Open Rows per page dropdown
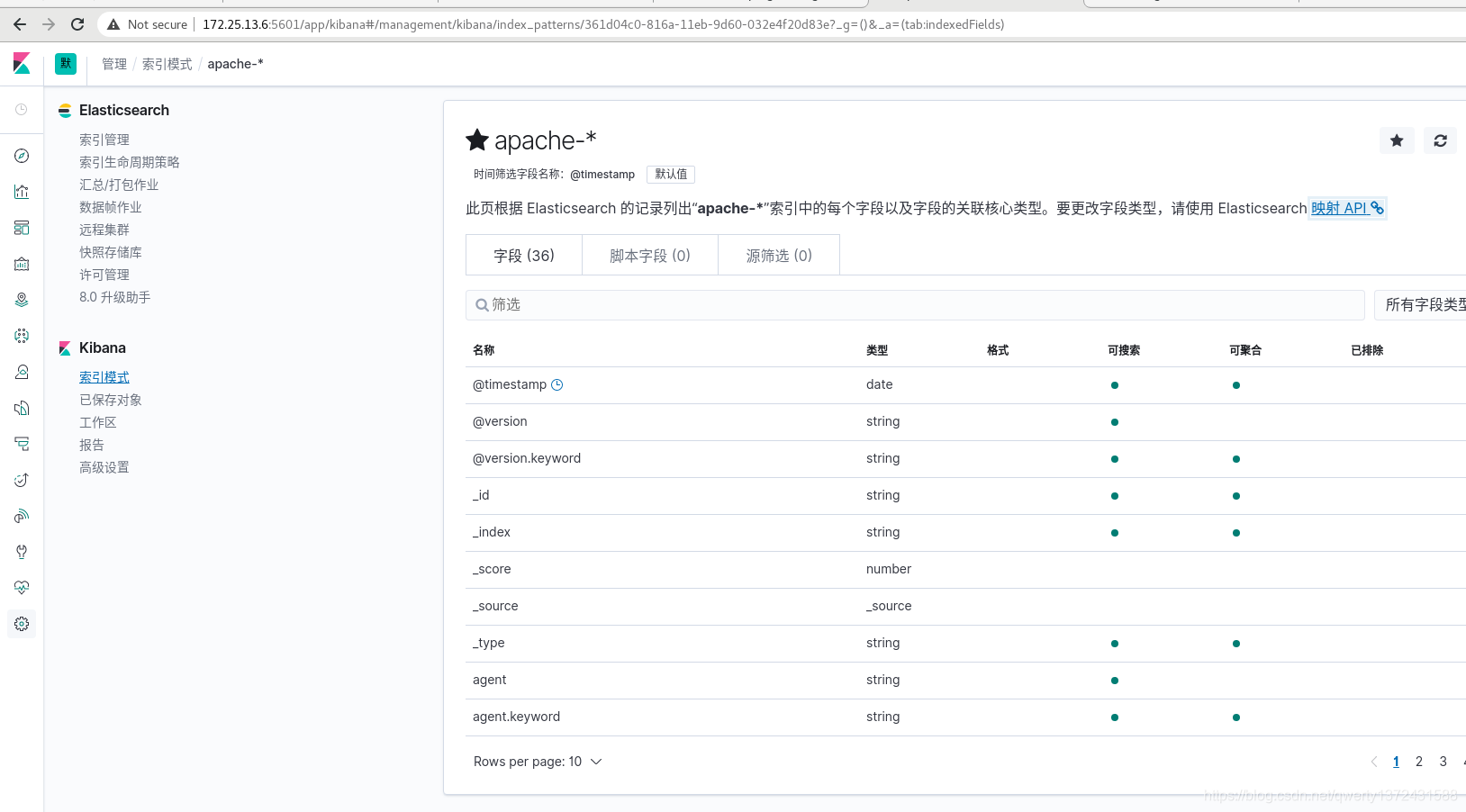1466x812 pixels. pyautogui.click(x=538, y=762)
